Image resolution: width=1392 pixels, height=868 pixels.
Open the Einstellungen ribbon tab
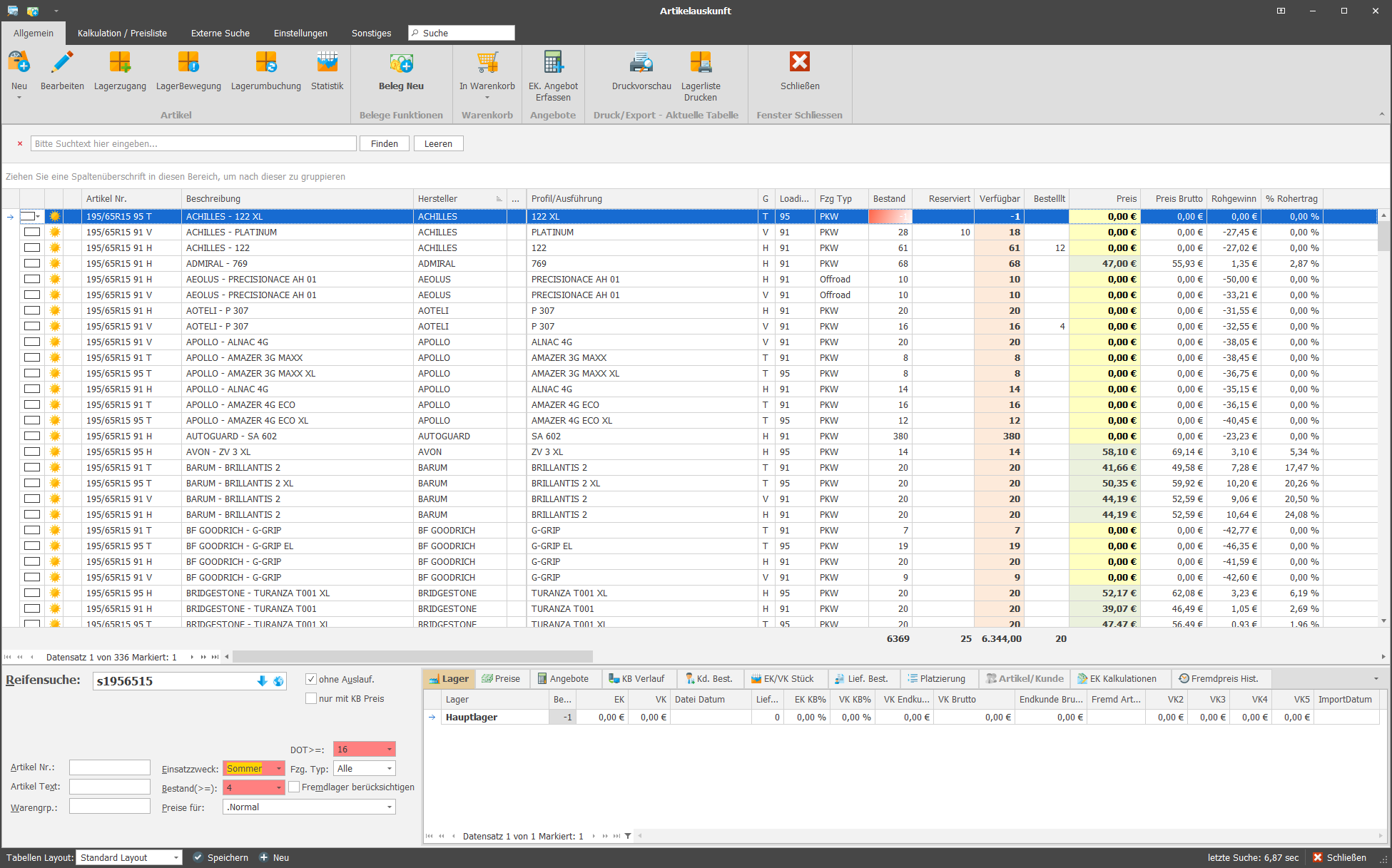300,33
